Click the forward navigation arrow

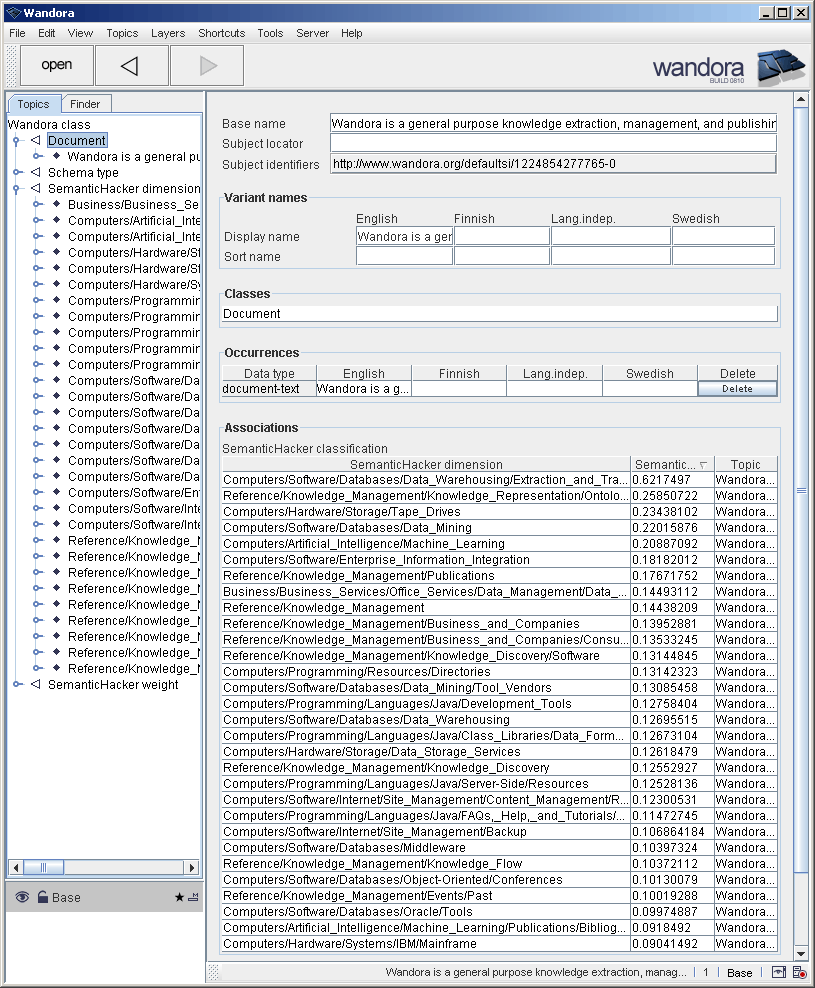(206, 65)
